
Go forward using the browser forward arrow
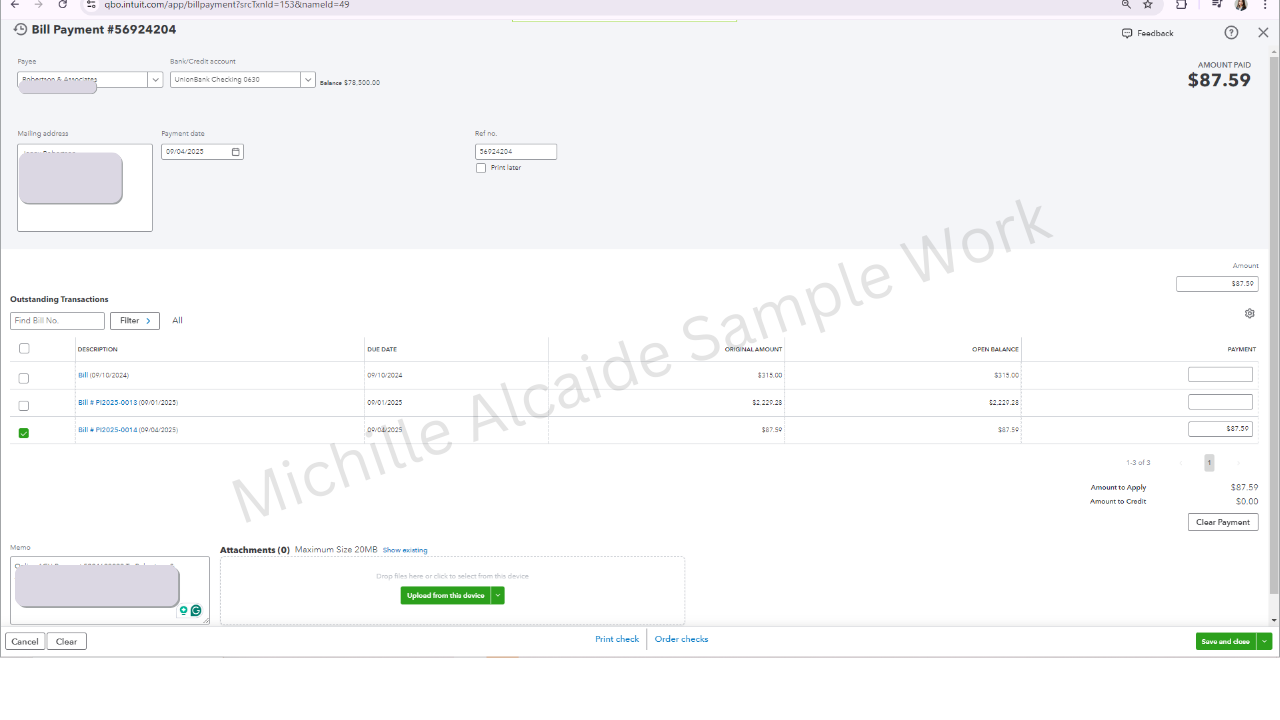(x=39, y=5)
